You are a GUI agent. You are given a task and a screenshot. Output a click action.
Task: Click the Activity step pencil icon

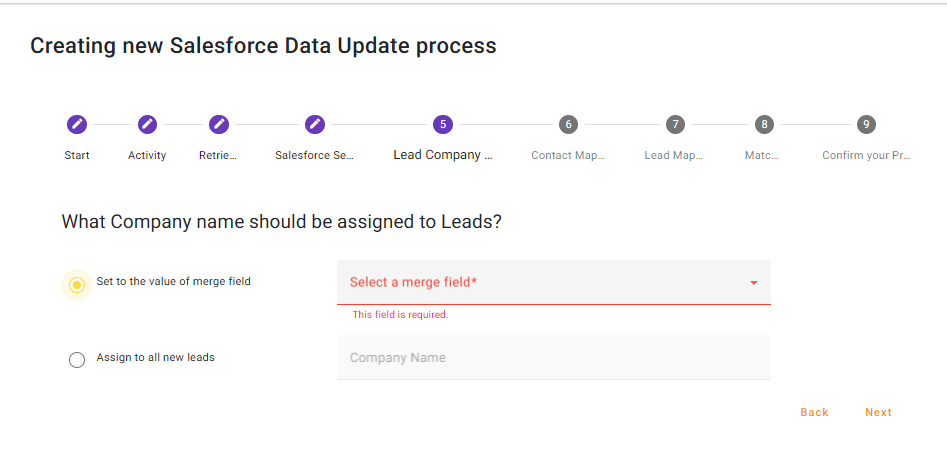(x=147, y=125)
